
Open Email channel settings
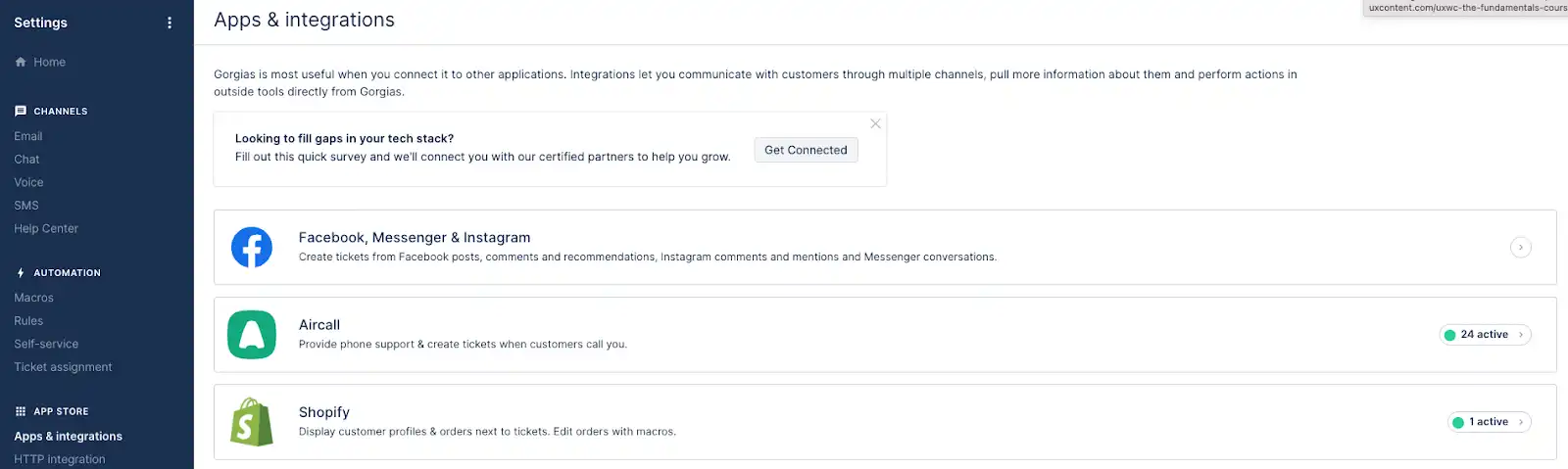click(x=28, y=136)
